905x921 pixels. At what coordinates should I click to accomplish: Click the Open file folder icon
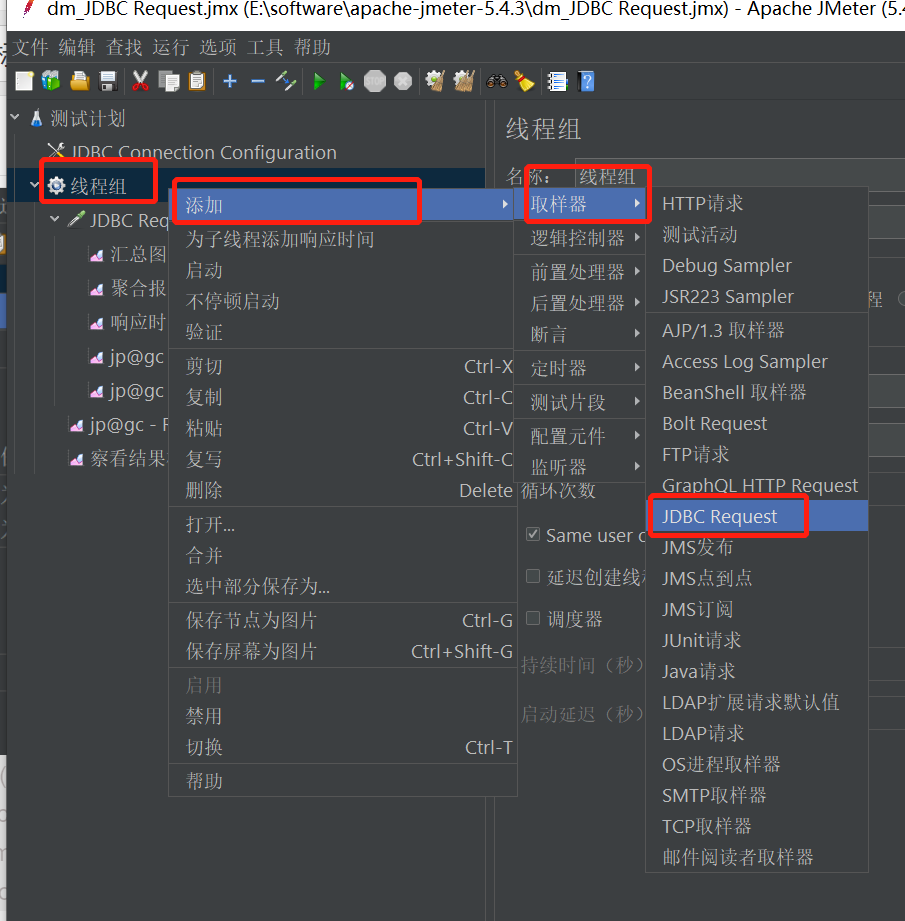[x=79, y=81]
